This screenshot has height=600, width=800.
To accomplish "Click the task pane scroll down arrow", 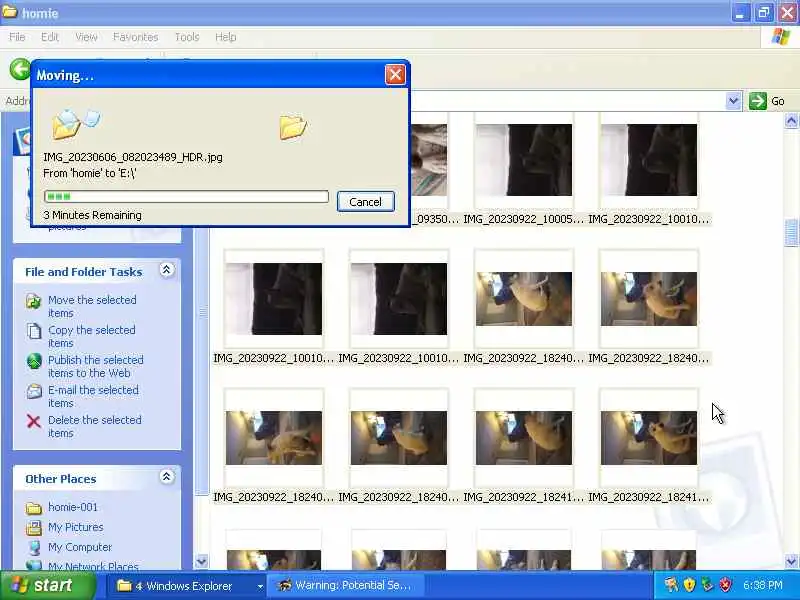I will pyautogui.click(x=202, y=562).
